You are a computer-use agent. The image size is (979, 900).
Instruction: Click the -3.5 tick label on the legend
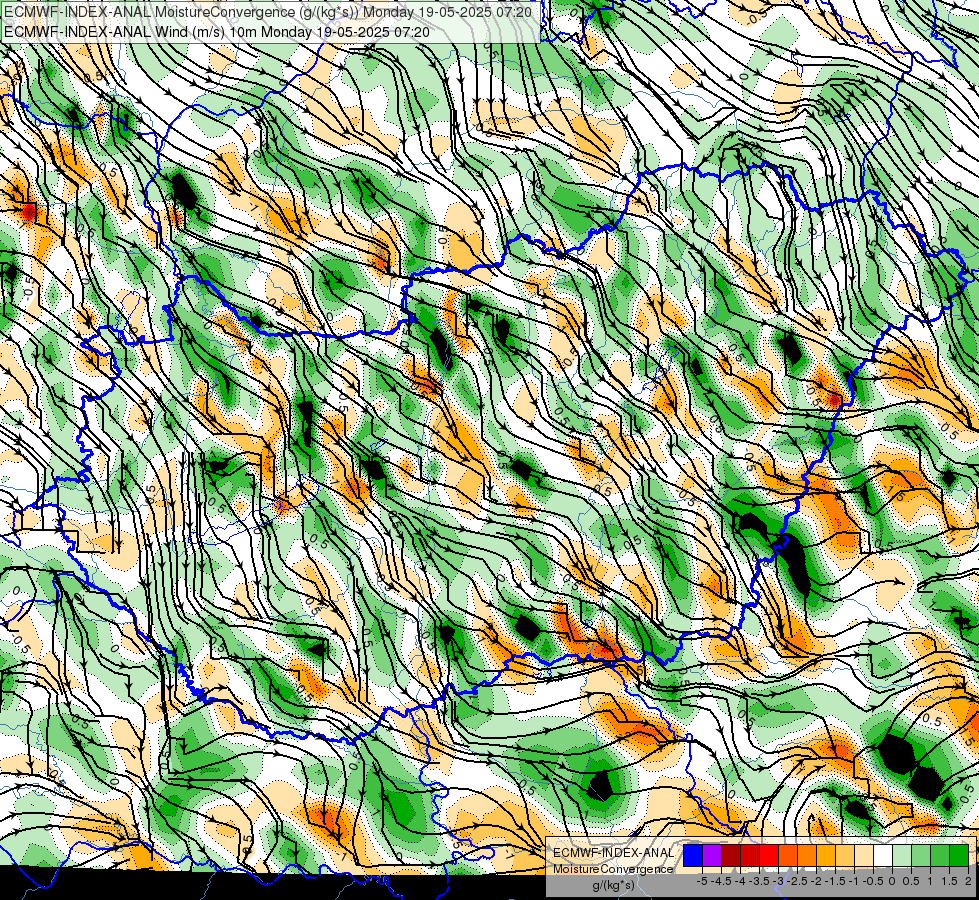tap(760, 881)
